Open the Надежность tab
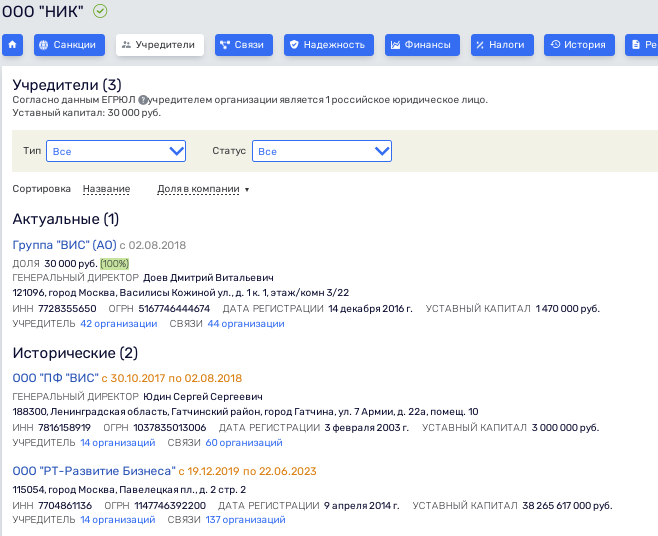 tap(329, 44)
